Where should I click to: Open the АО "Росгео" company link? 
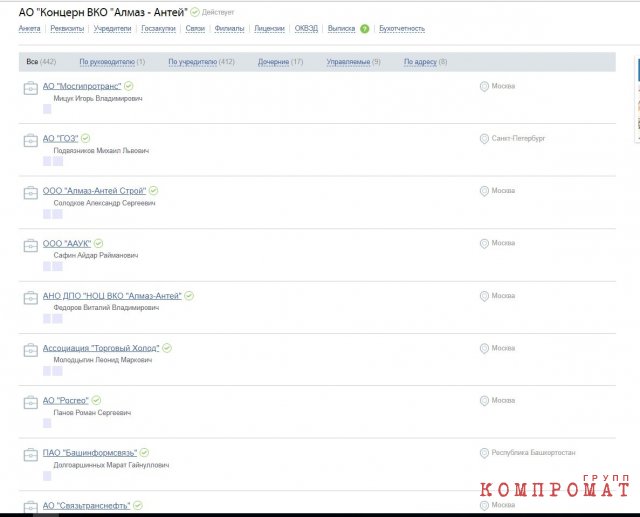click(x=66, y=400)
